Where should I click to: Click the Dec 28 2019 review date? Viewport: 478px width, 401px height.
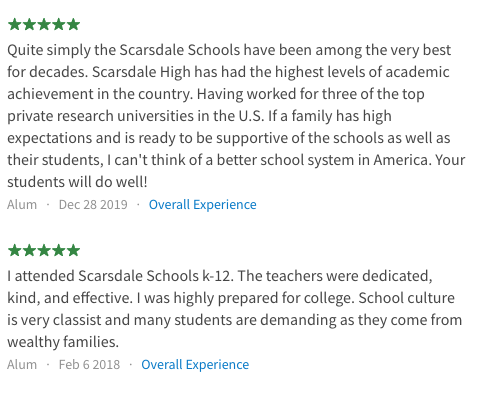(x=93, y=205)
